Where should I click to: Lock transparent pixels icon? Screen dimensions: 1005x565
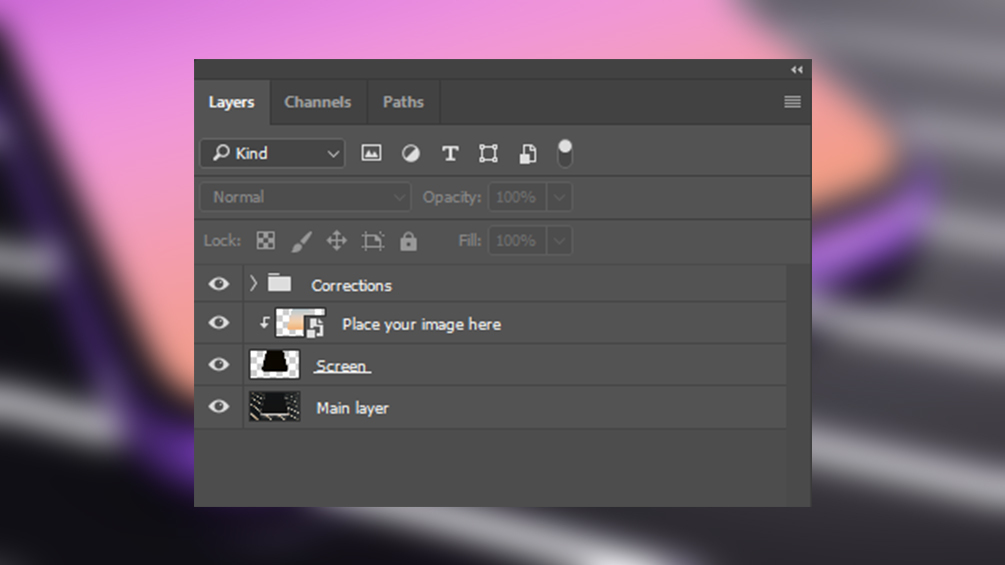point(265,240)
